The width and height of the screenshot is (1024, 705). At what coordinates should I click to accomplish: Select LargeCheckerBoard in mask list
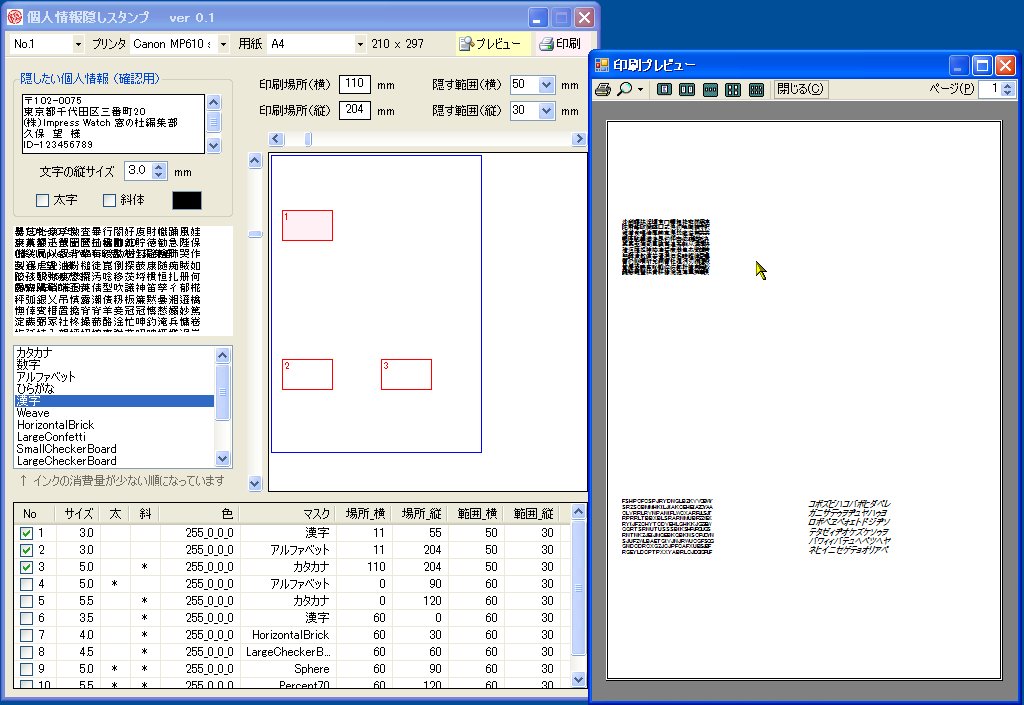114,461
